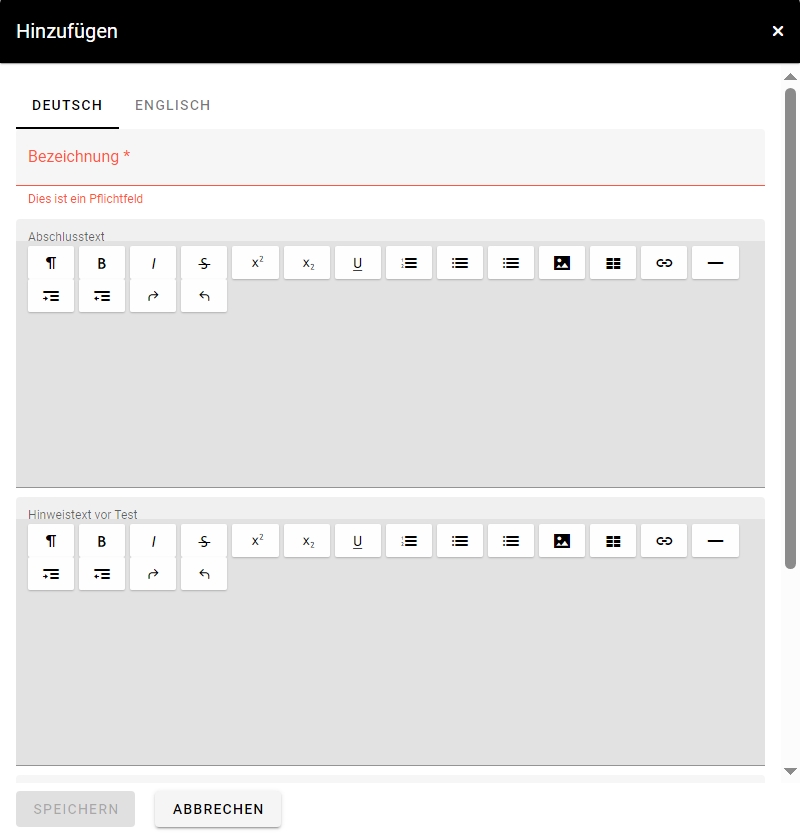Screen dimensions: 800x837
Task: Insert table in Hinweistext vor Test editor
Action: 613,541
